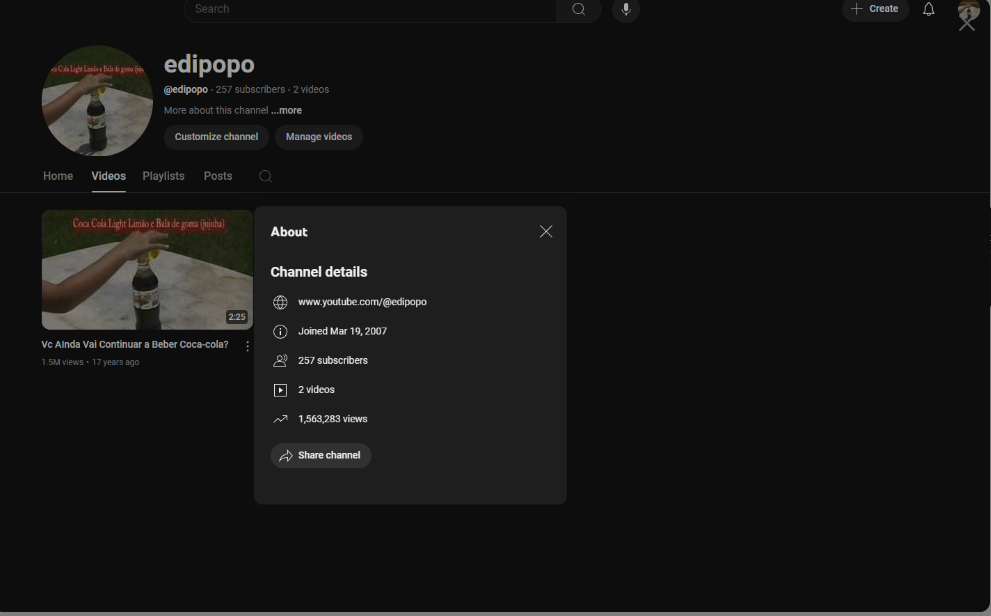Click the info icon next to Joined date
Viewport: 991px width, 616px height.
(x=280, y=331)
